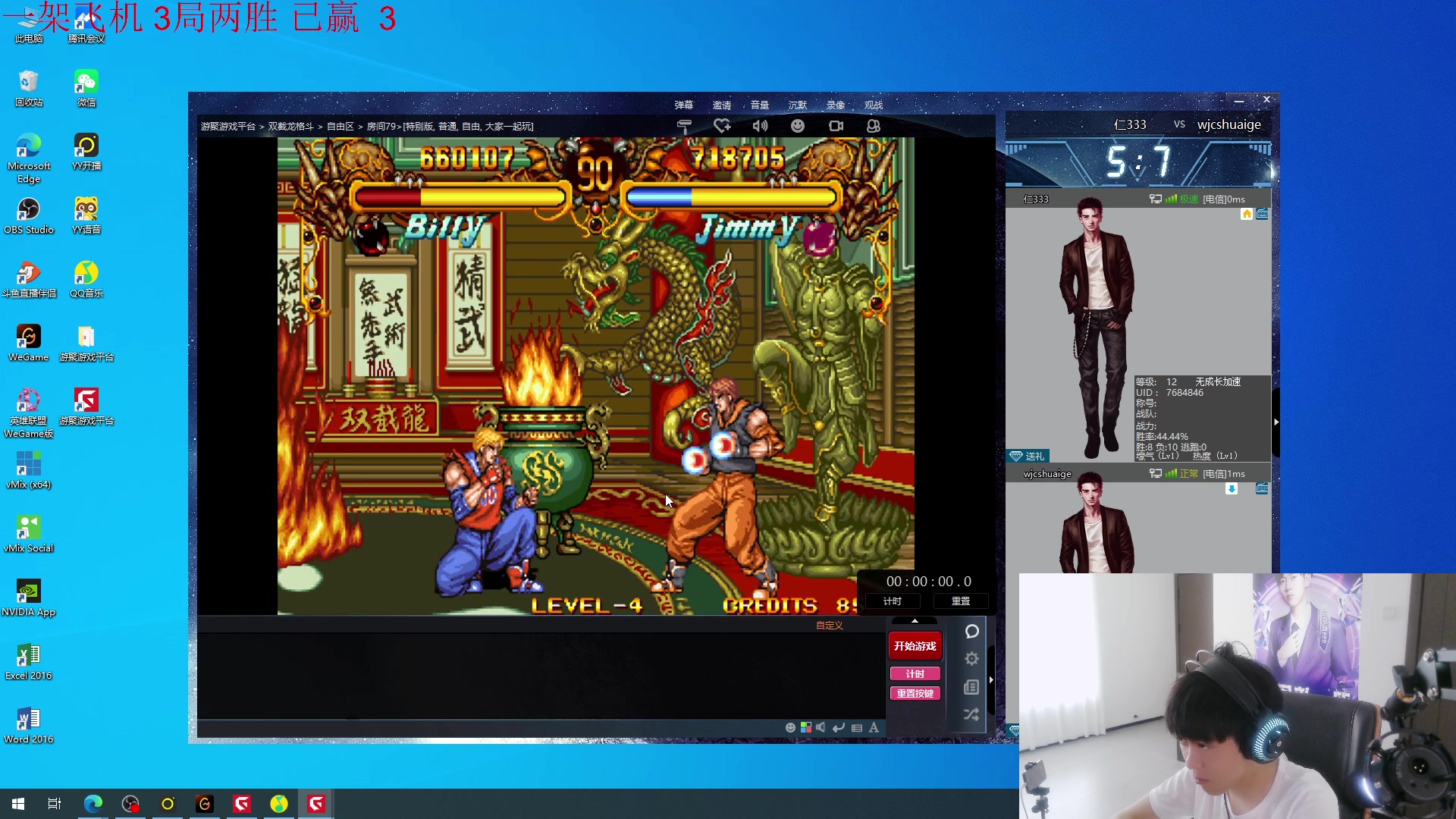
Task: Click the UID : 7684846 text
Action: [x=1169, y=393]
